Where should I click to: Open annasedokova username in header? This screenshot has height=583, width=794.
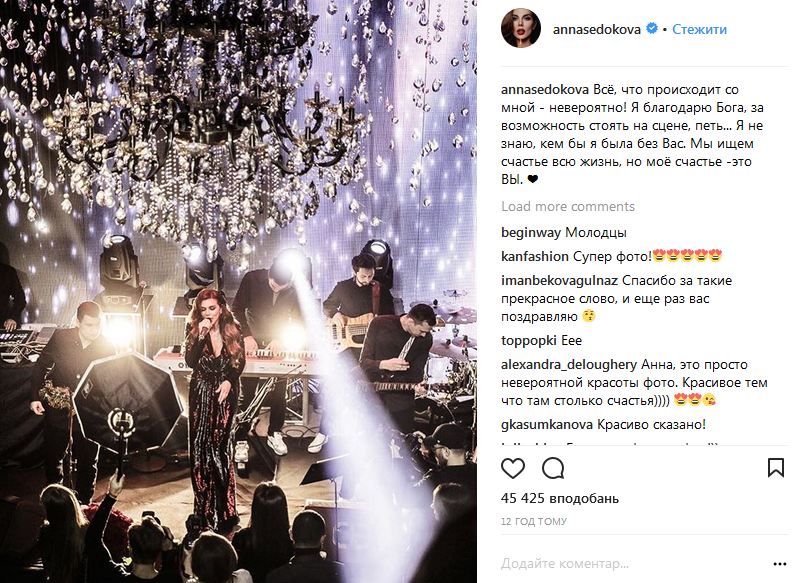[x=597, y=29]
